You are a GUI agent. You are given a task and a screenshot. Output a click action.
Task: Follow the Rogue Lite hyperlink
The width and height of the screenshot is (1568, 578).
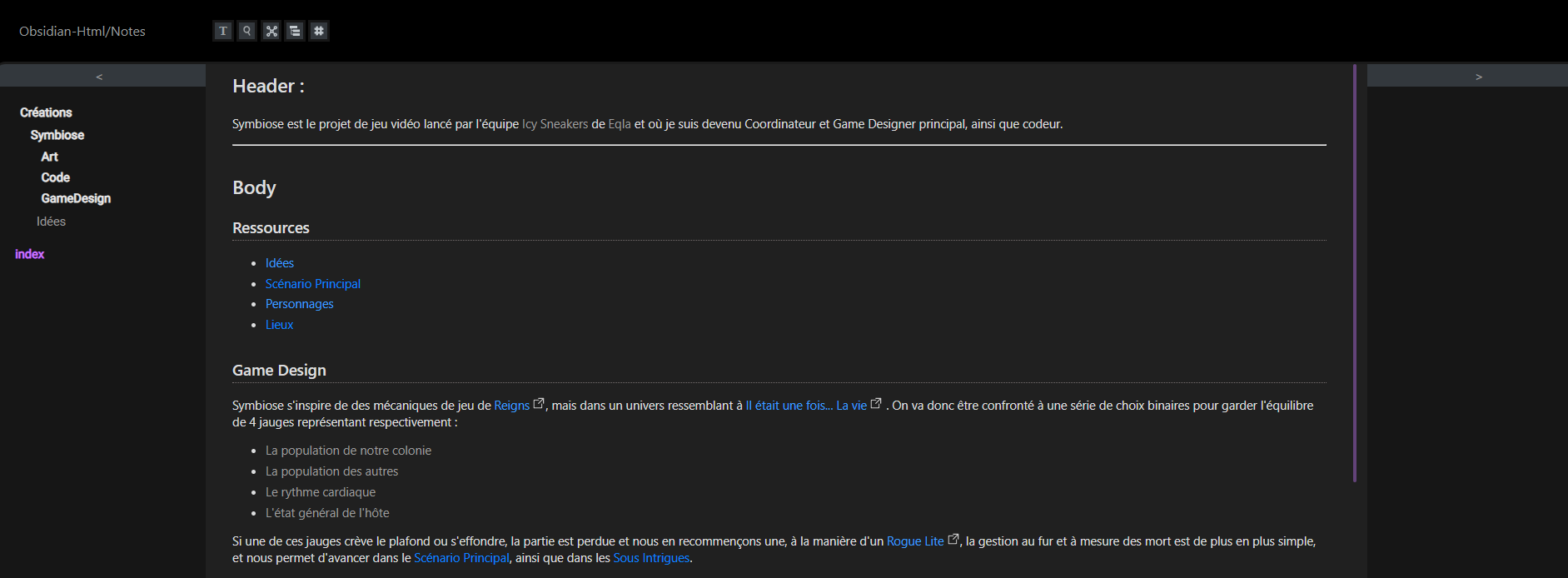click(x=915, y=541)
